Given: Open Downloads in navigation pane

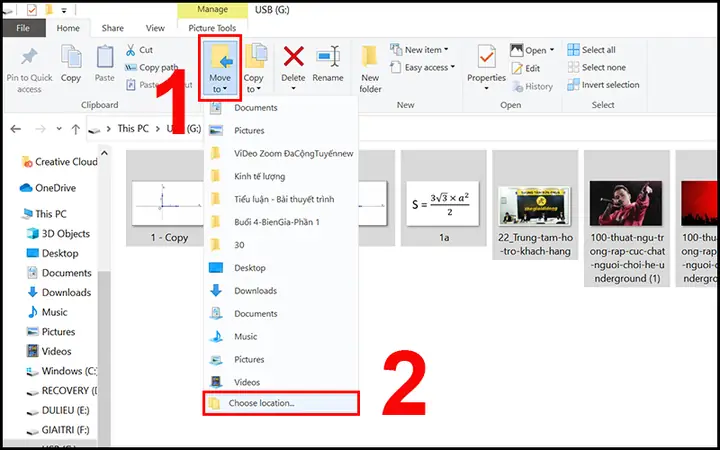Looking at the screenshot, I should [x=59, y=292].
